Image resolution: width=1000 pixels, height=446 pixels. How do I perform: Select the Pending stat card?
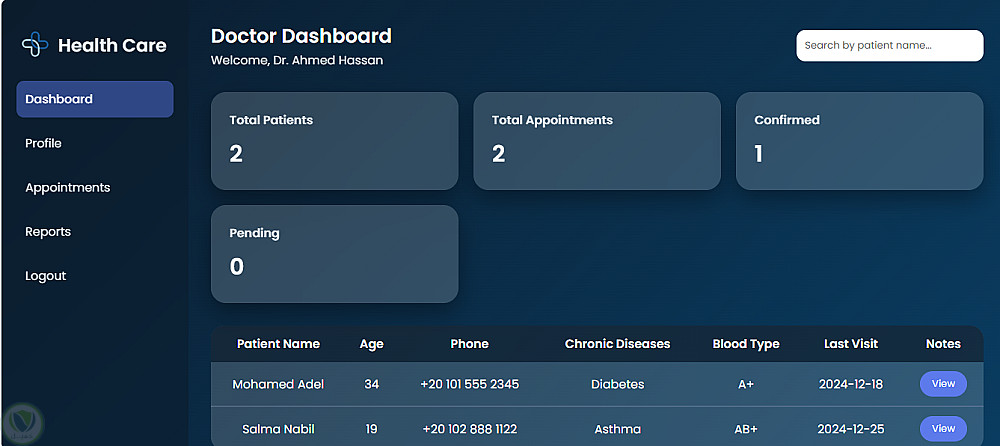click(334, 254)
